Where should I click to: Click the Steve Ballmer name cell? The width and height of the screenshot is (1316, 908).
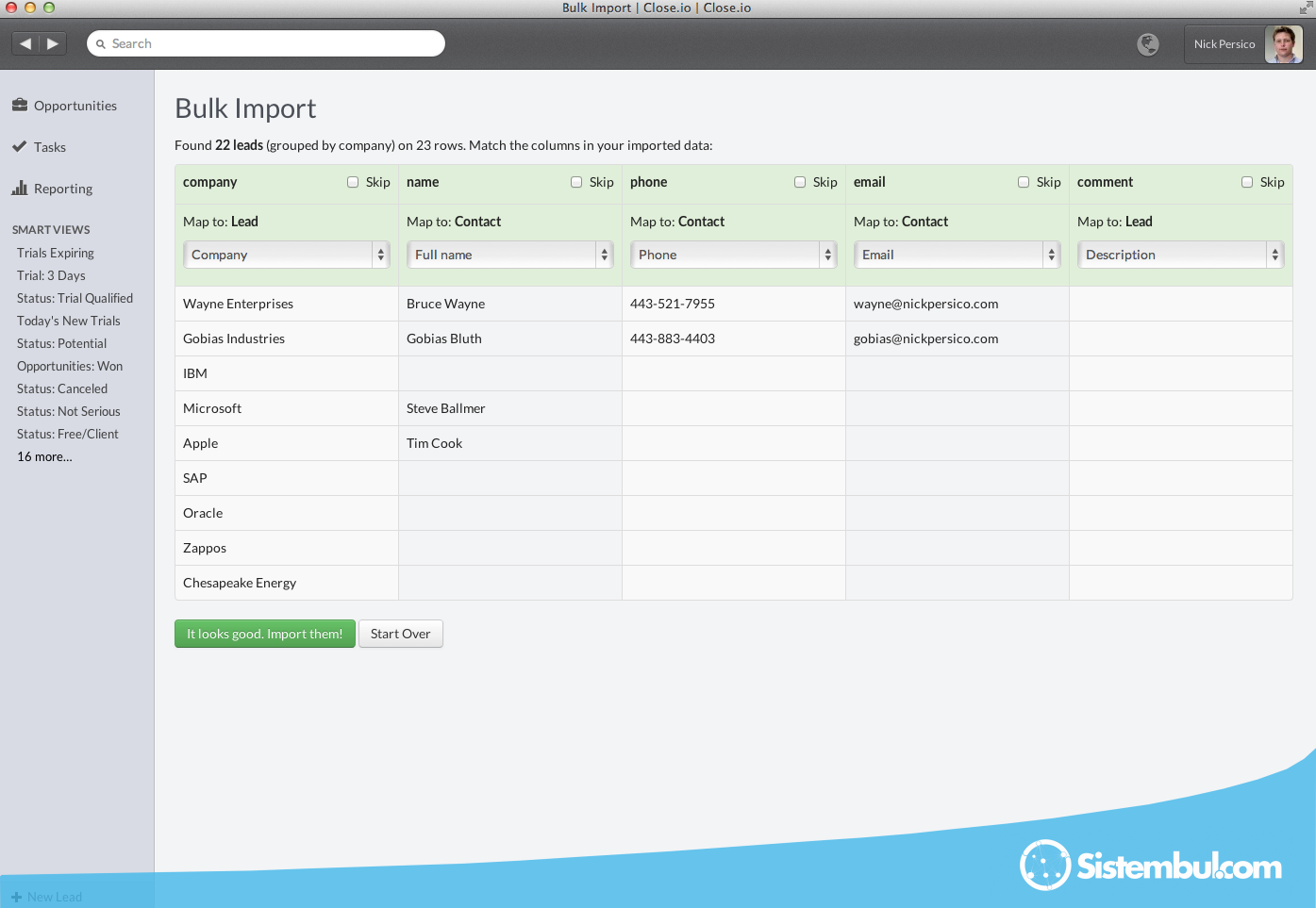(x=510, y=408)
